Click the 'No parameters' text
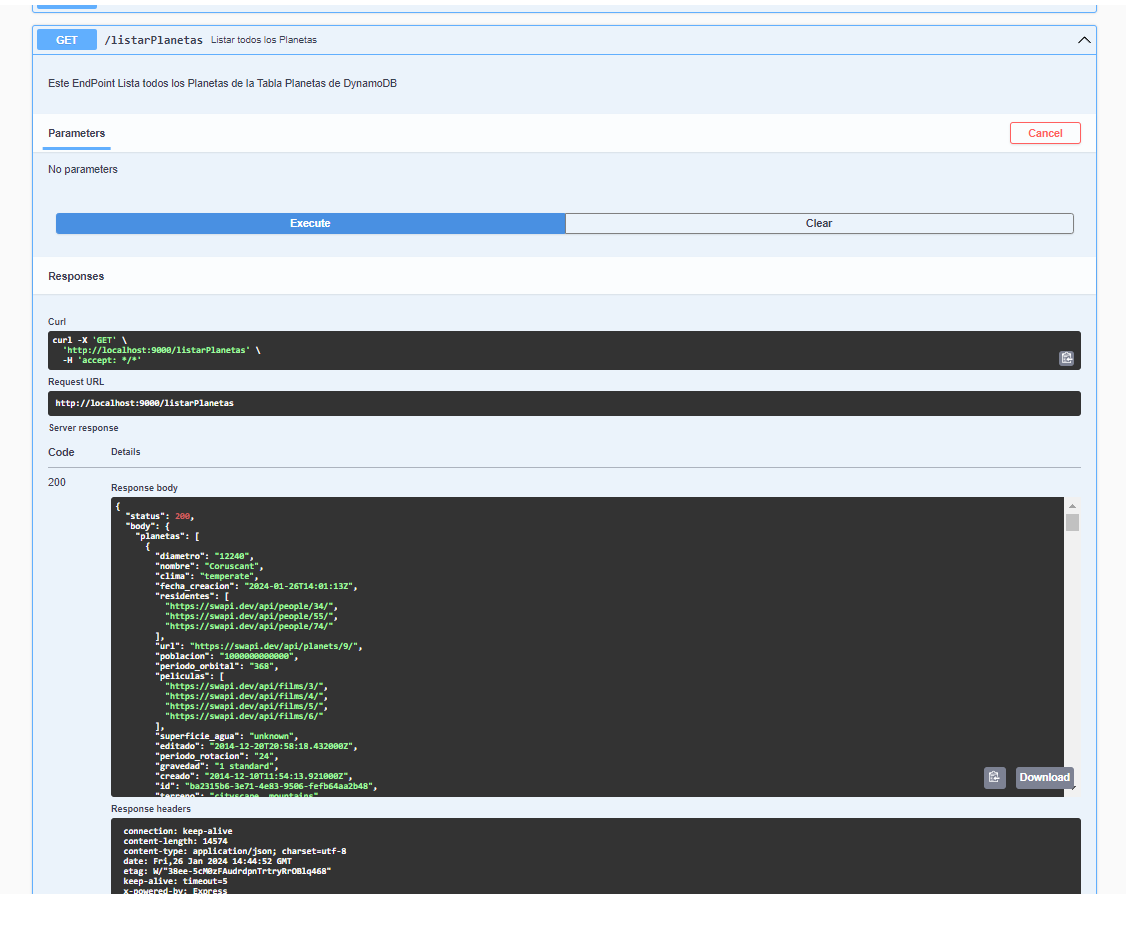Image resolution: width=1126 pixels, height=930 pixels. pos(83,169)
